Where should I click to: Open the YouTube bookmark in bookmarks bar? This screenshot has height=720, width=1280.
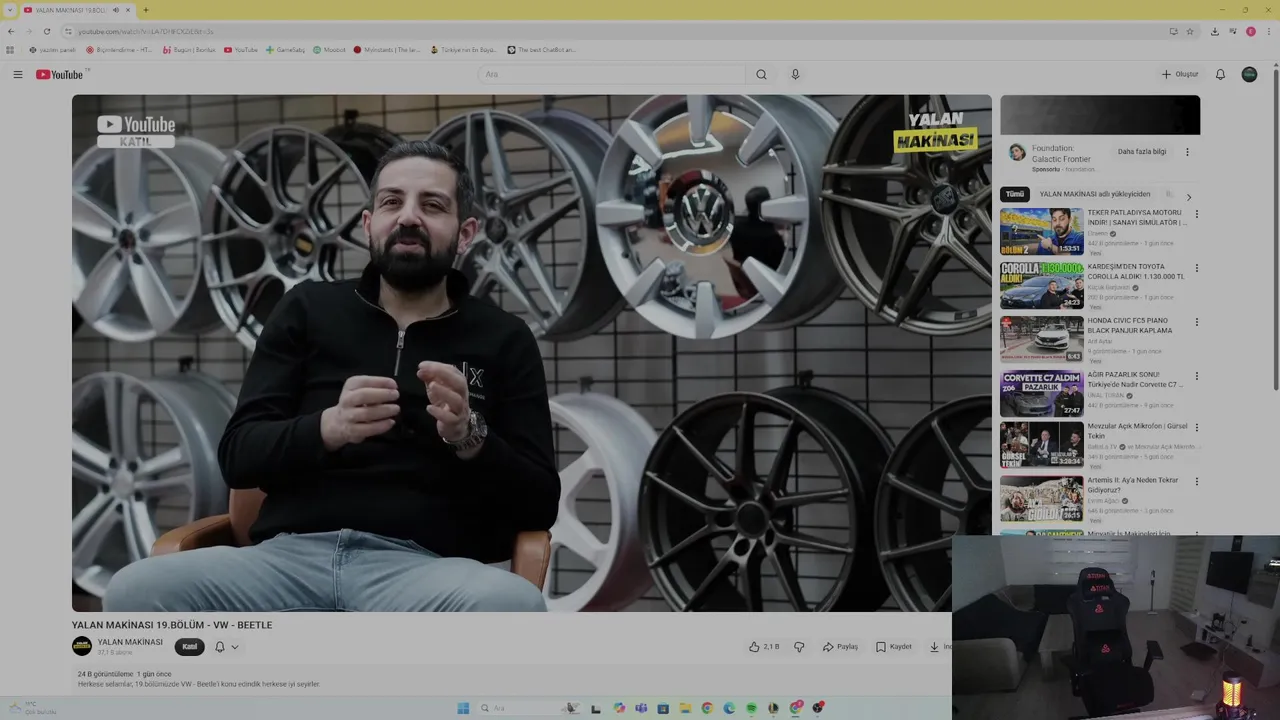(241, 49)
